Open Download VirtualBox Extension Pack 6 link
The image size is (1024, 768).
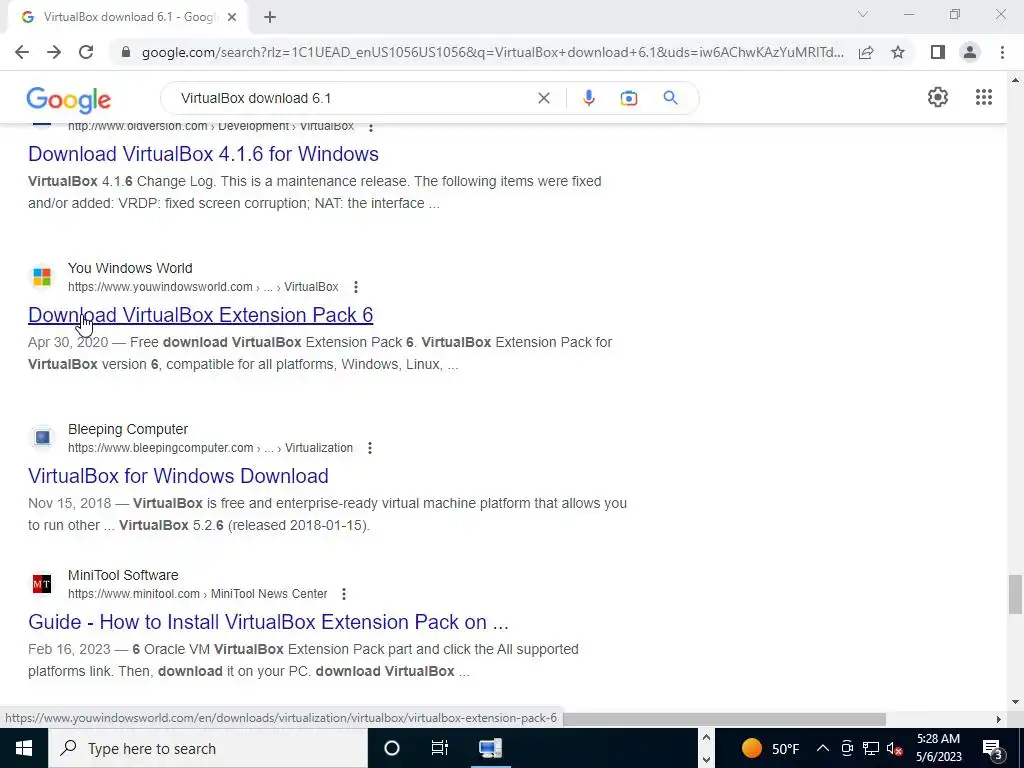[x=200, y=315]
